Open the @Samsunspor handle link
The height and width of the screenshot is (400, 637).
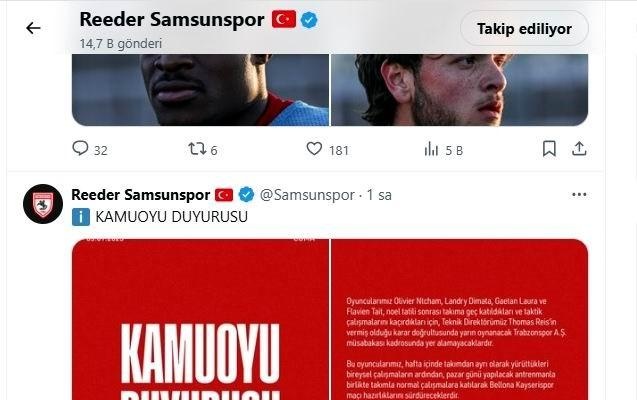(x=307, y=195)
